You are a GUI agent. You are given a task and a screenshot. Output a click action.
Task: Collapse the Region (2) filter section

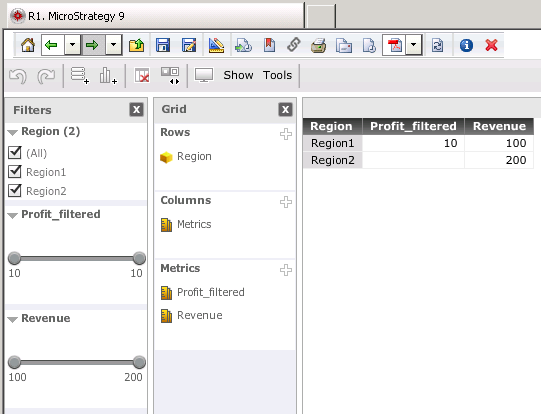(12, 132)
